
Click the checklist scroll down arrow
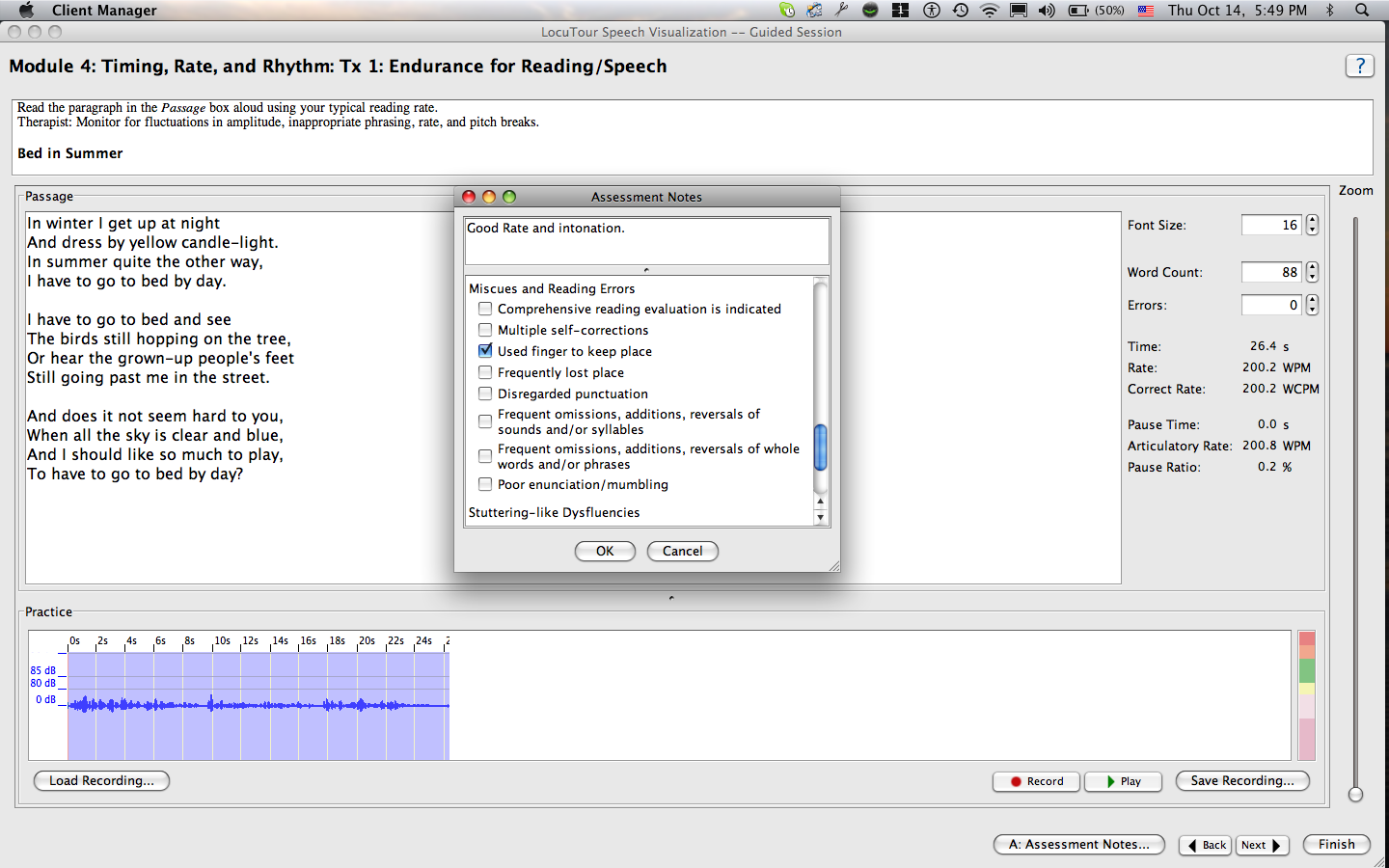tap(821, 518)
